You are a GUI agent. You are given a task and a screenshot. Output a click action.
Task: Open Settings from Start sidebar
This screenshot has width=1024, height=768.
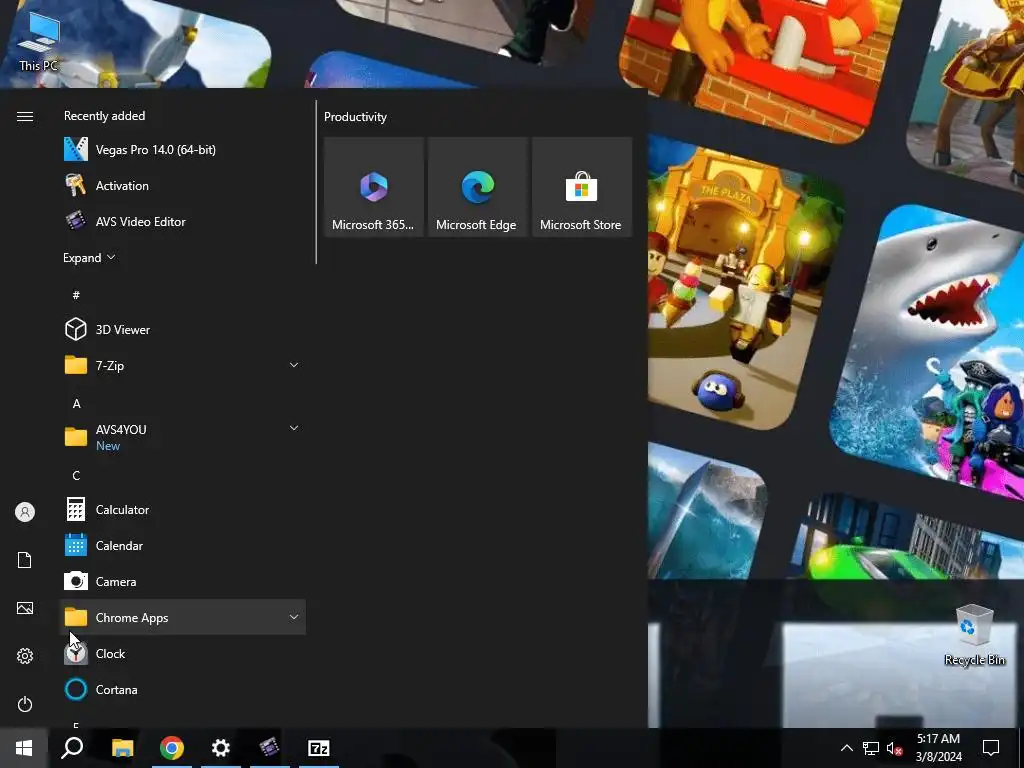(x=25, y=656)
